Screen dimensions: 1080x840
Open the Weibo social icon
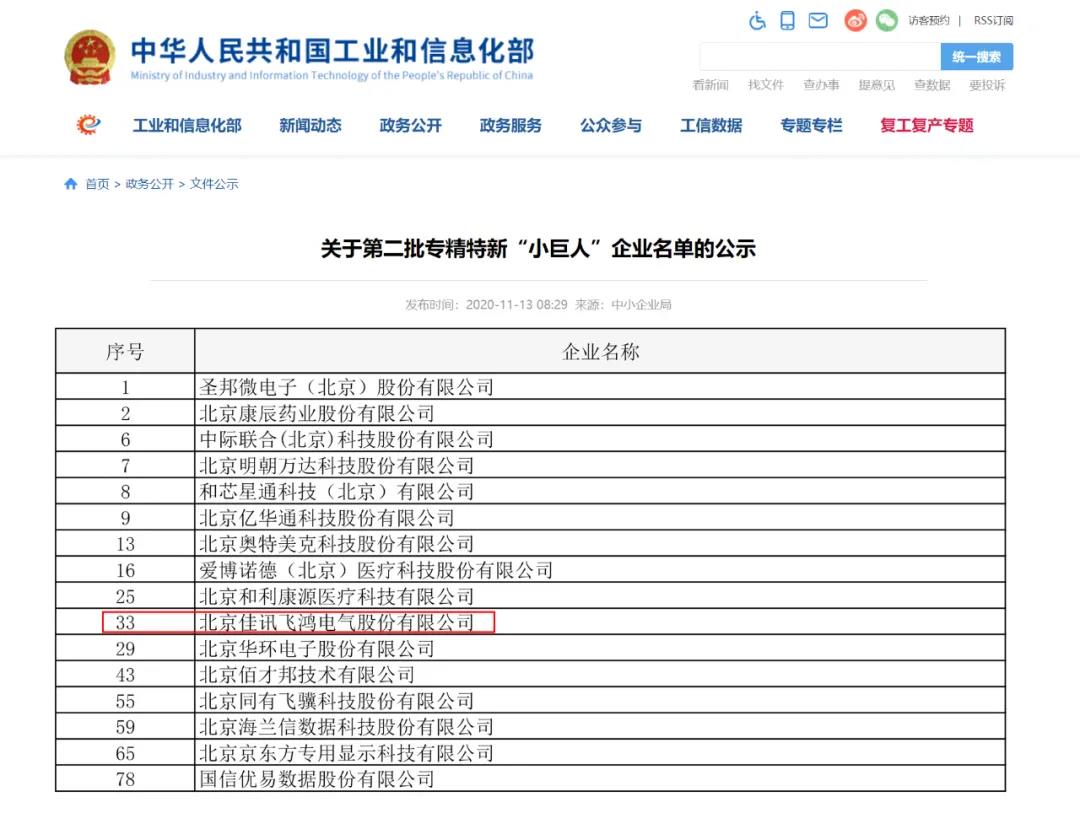[x=855, y=20]
